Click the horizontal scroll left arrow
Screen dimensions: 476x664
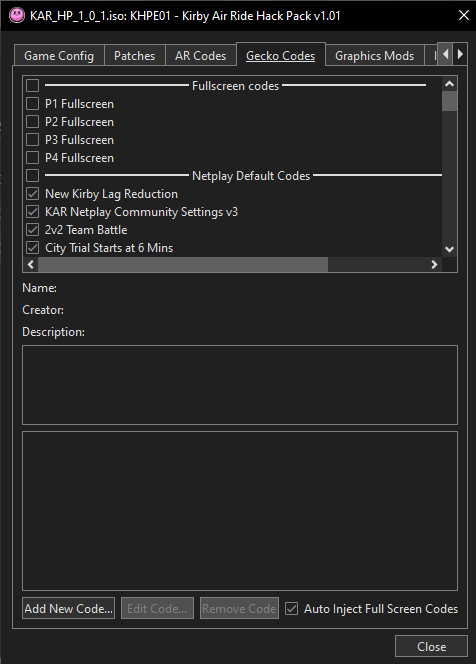pos(30,264)
